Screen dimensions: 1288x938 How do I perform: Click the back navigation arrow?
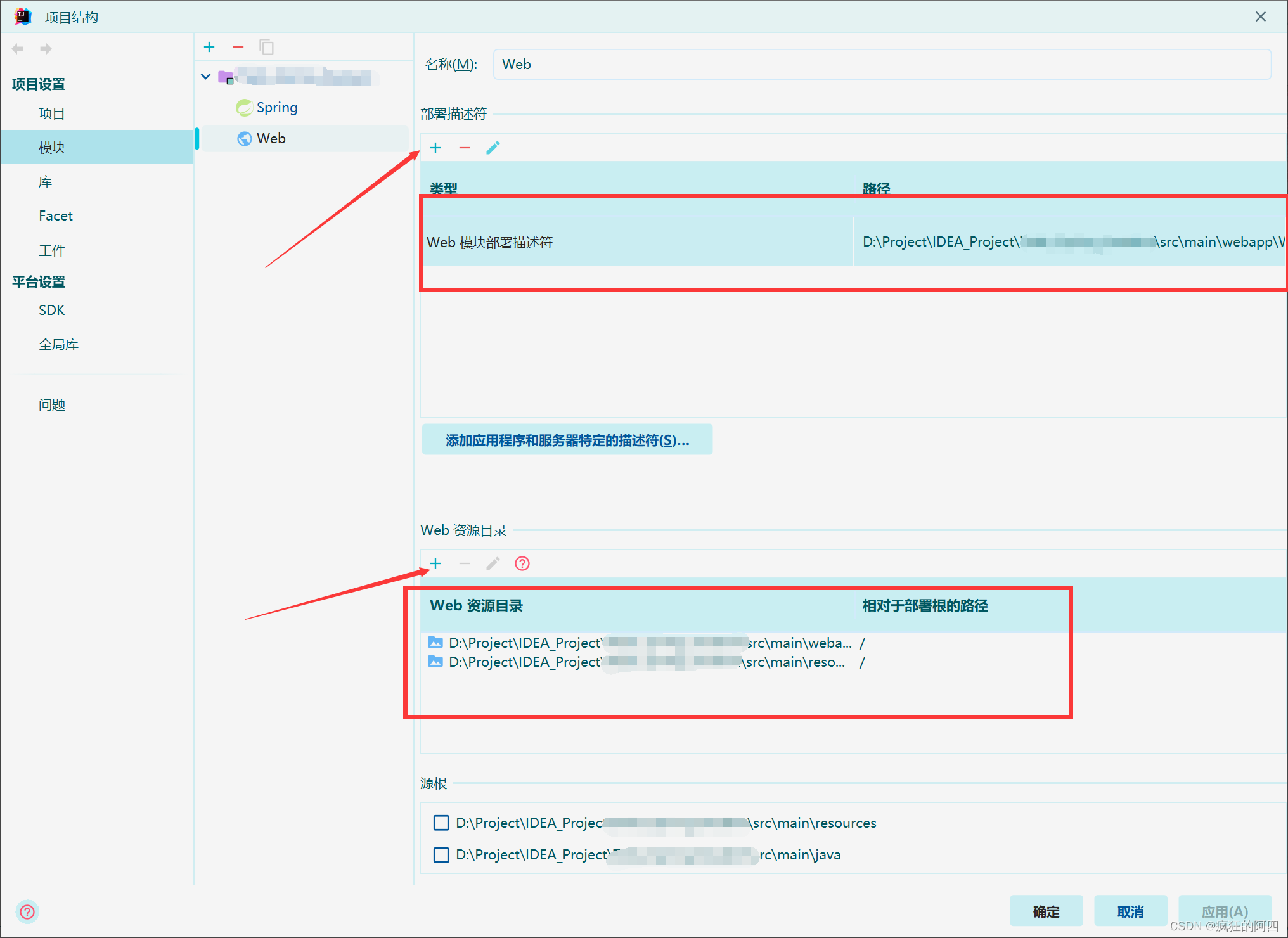coord(18,49)
